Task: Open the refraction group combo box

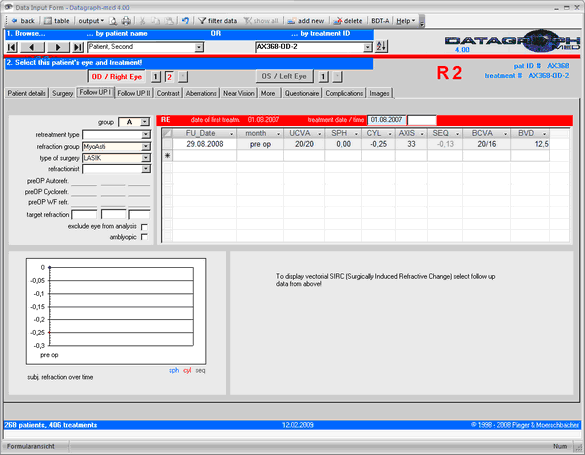Action: [x=146, y=147]
